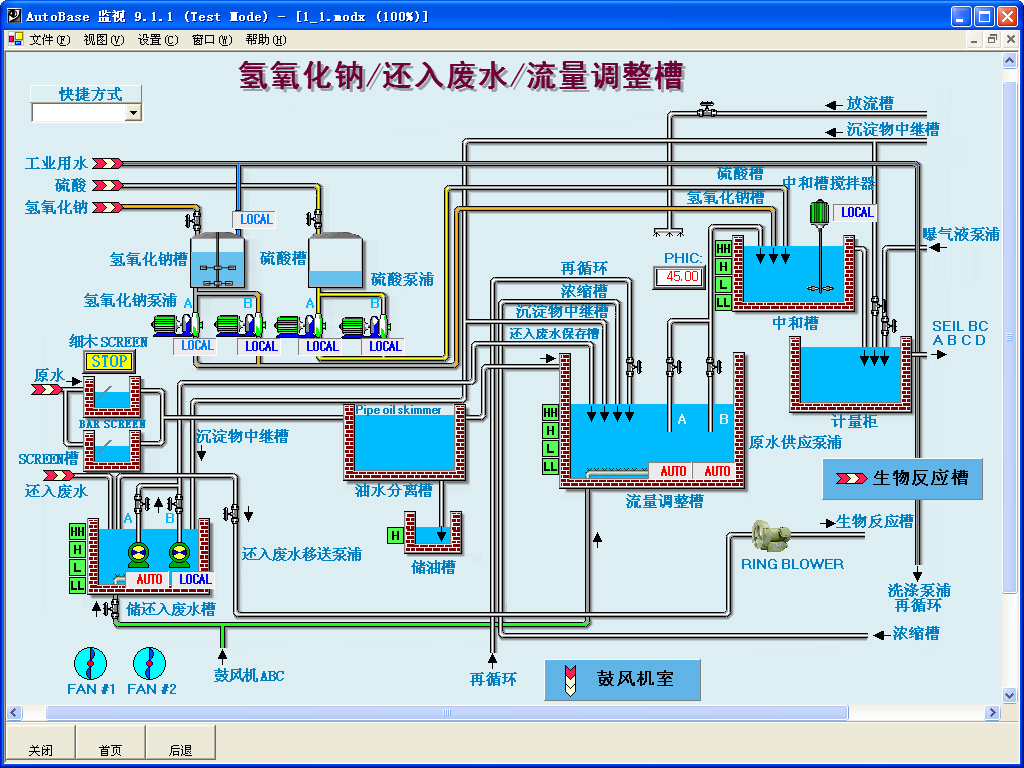Viewport: 1024px width, 768px height.
Task: Select the FAN #2 fan icon
Action: 151,661
